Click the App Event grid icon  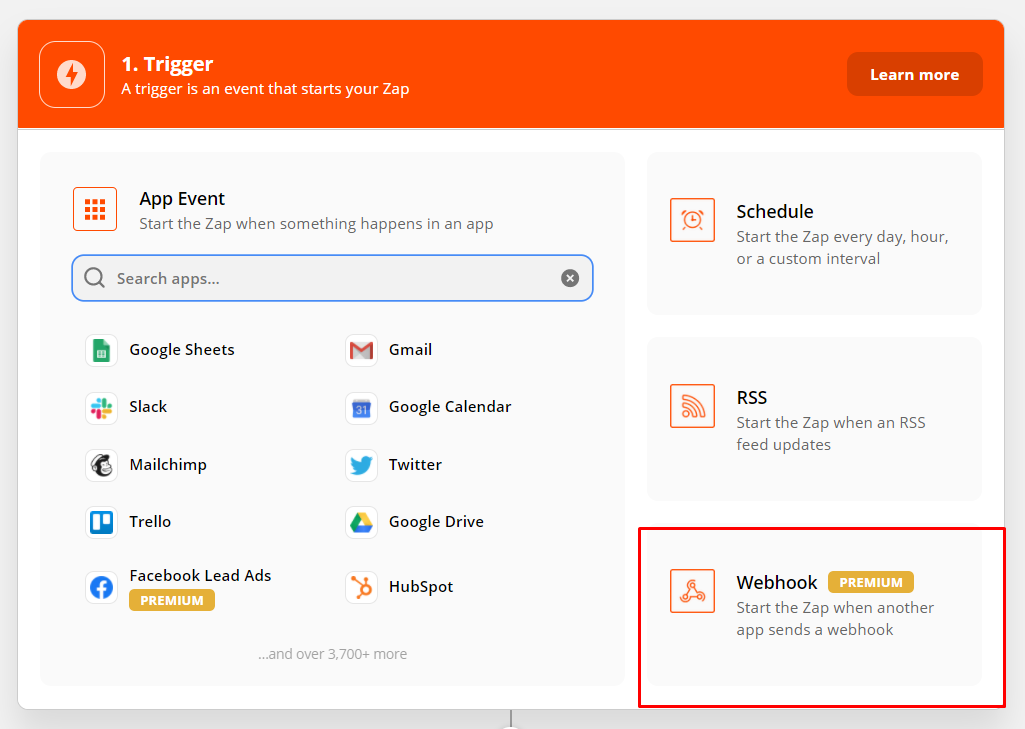pyautogui.click(x=95, y=209)
